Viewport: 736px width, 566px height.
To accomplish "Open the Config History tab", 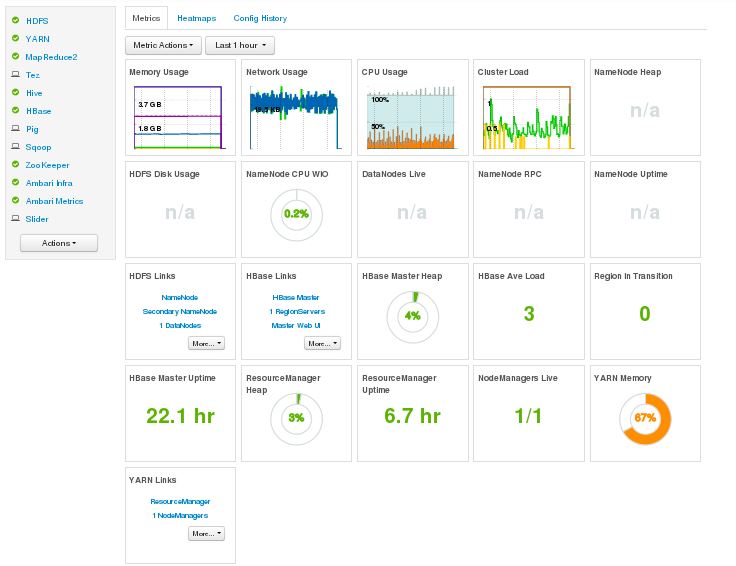I will (x=260, y=19).
